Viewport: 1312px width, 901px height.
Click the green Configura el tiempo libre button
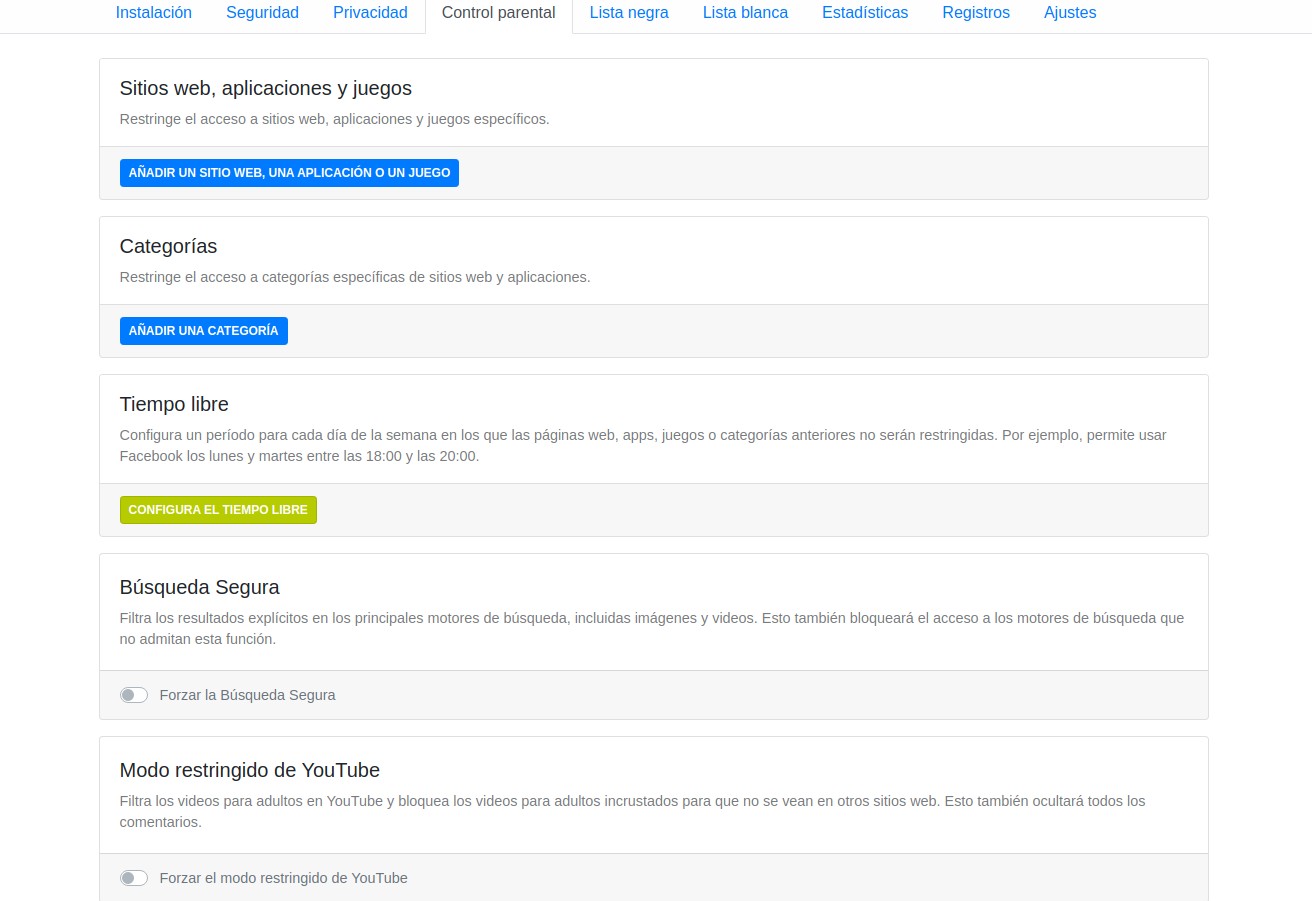[x=218, y=510]
